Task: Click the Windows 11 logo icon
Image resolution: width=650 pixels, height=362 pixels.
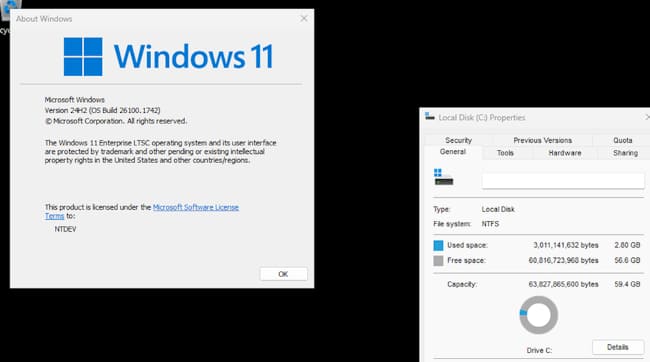Action: coord(83,57)
